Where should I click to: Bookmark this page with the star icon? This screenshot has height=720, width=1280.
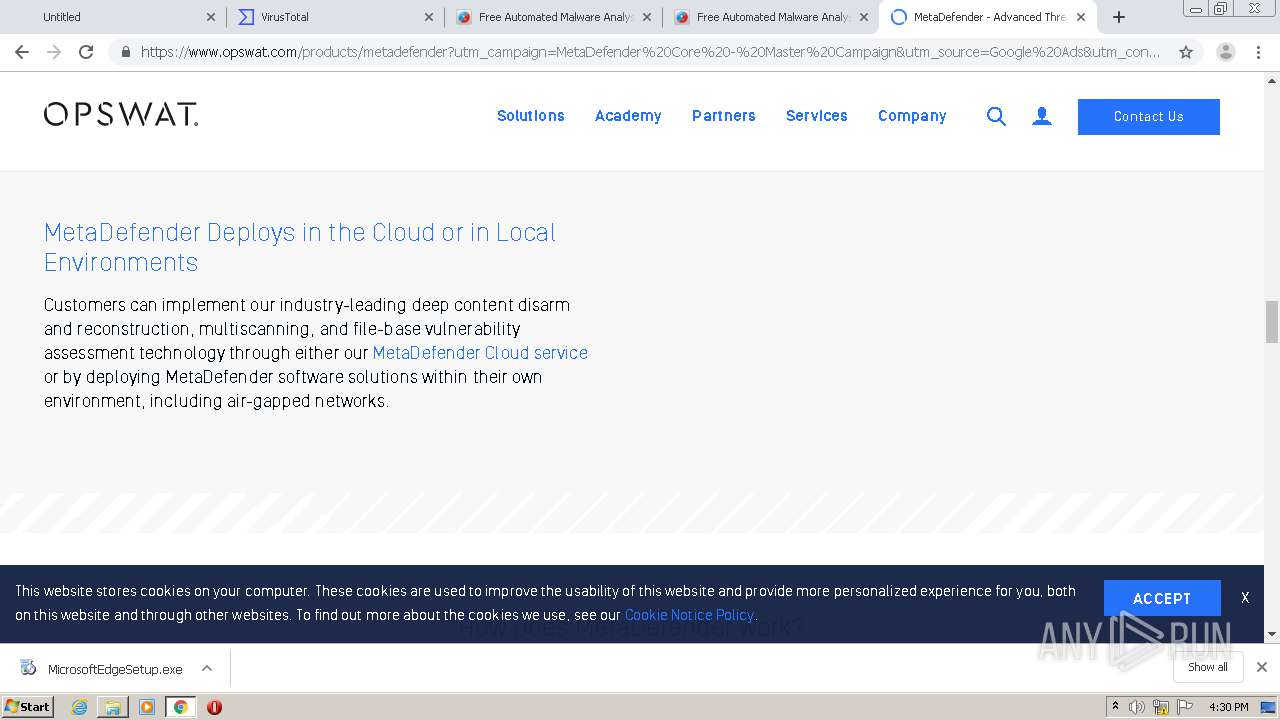[x=1186, y=52]
